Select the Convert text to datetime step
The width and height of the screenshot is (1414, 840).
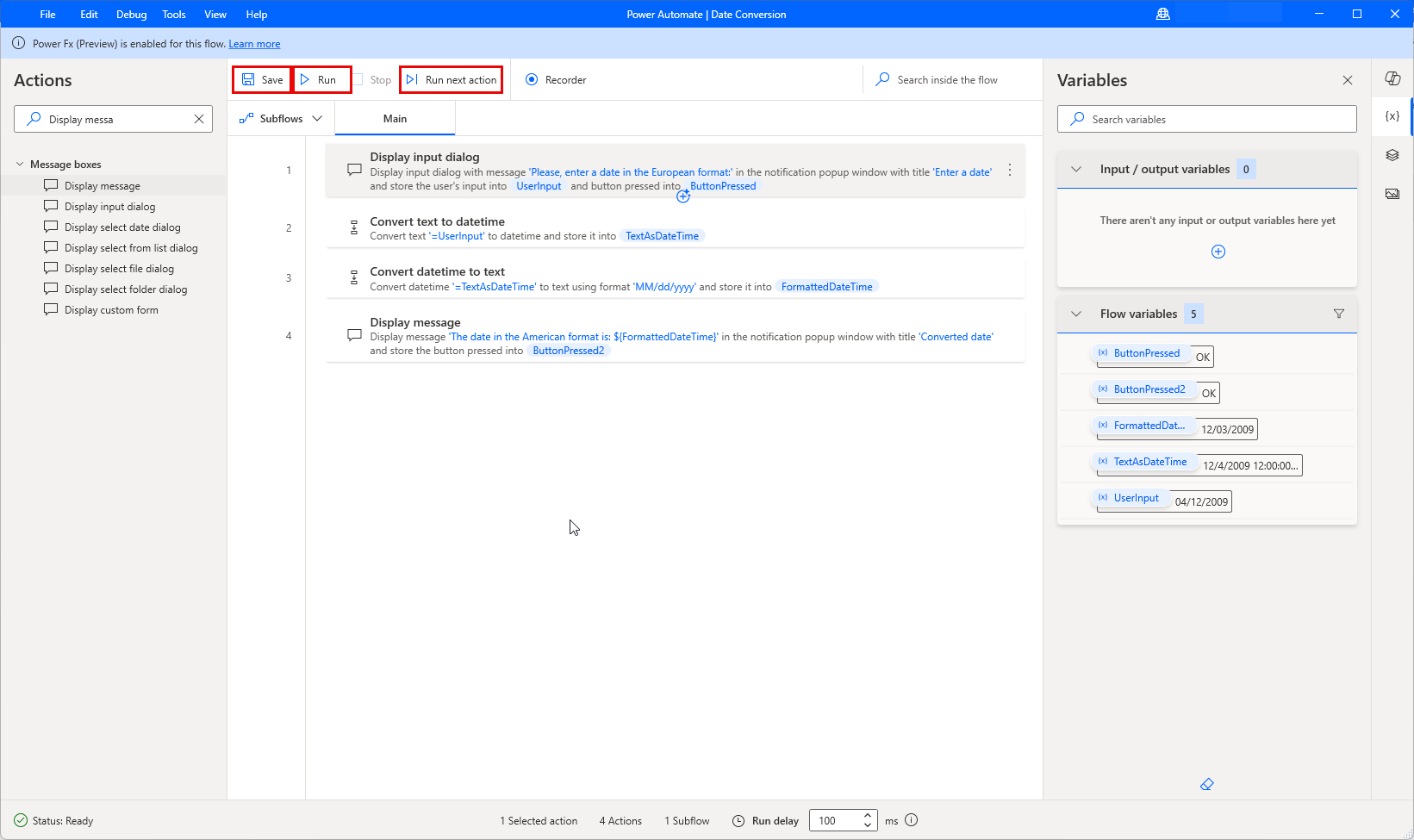[676, 228]
